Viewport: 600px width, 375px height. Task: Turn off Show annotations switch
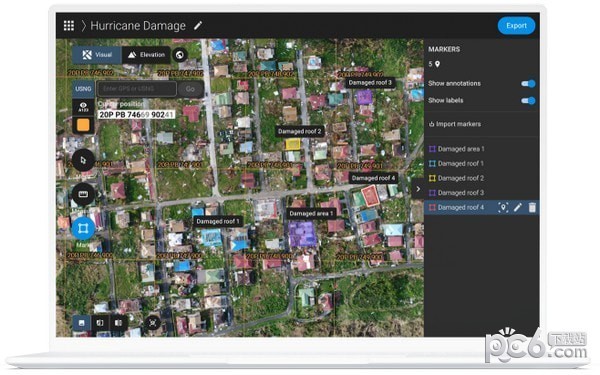pyautogui.click(x=528, y=83)
